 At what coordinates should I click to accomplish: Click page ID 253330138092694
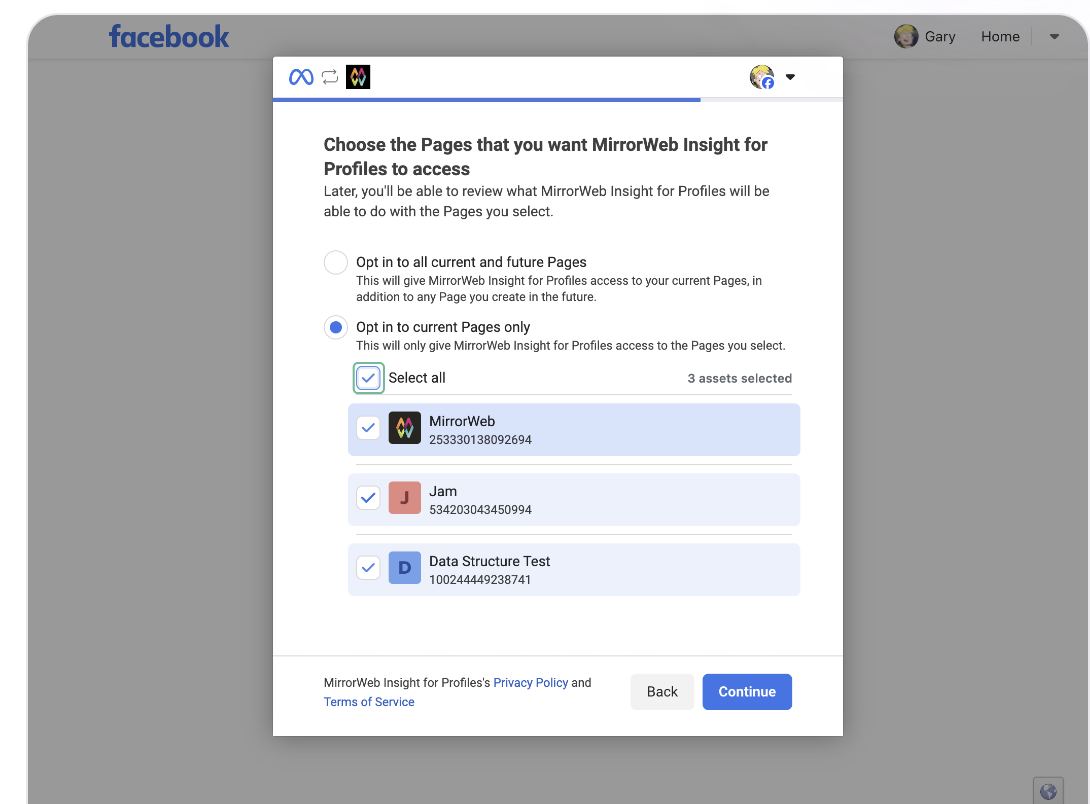(480, 440)
